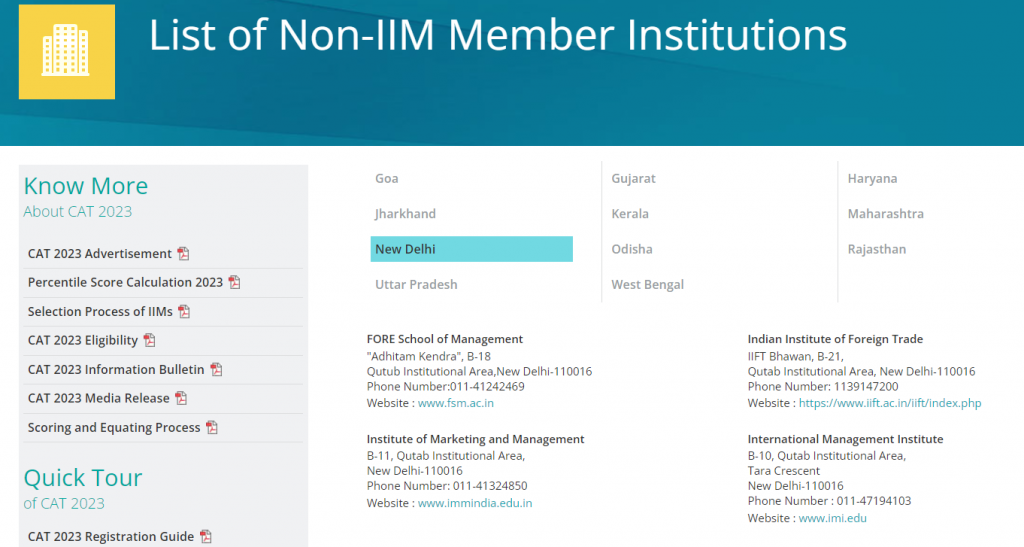Click the About CAT 2023 subheading

click(78, 211)
